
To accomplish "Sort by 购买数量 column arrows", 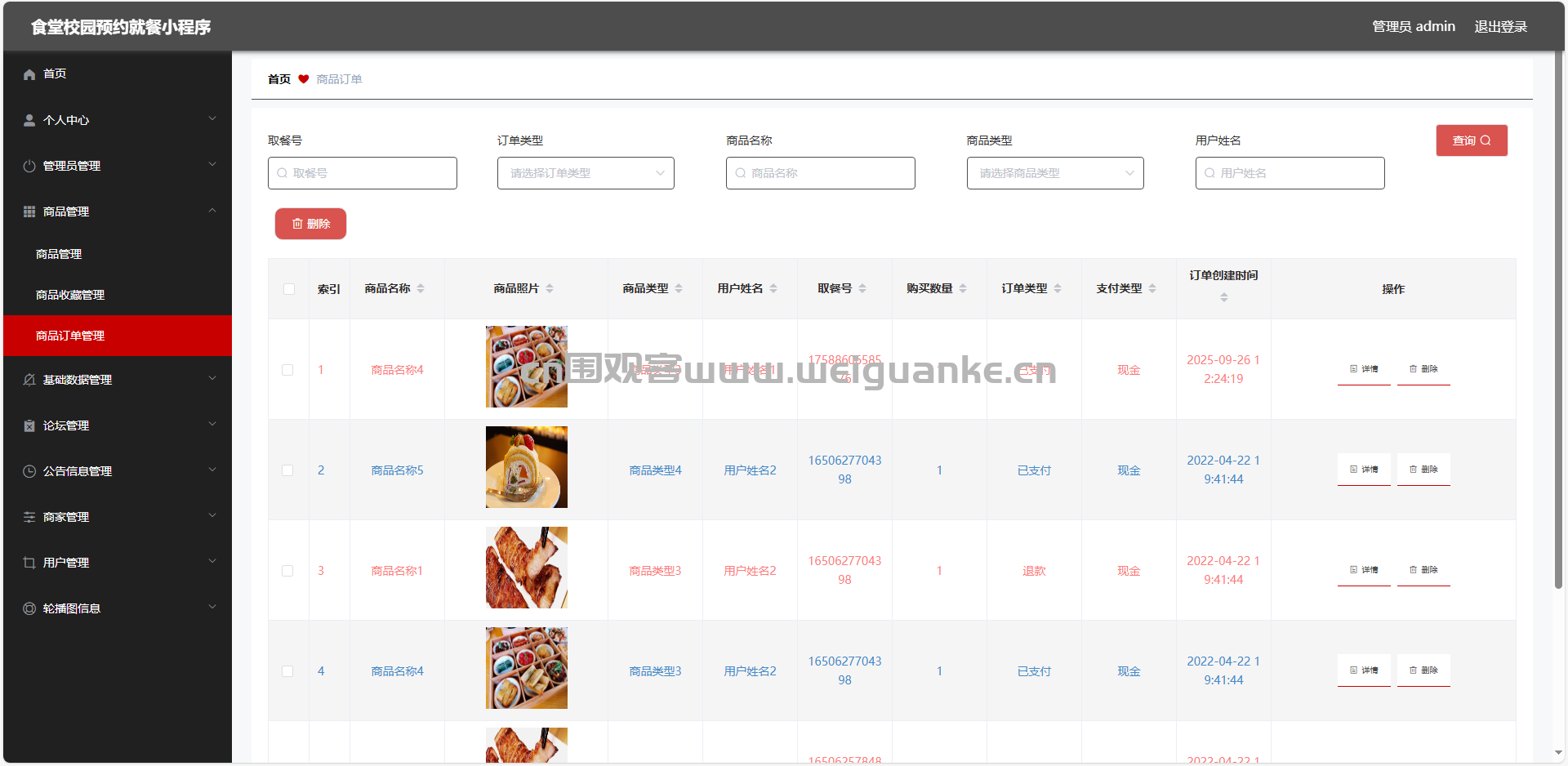I will click(963, 288).
